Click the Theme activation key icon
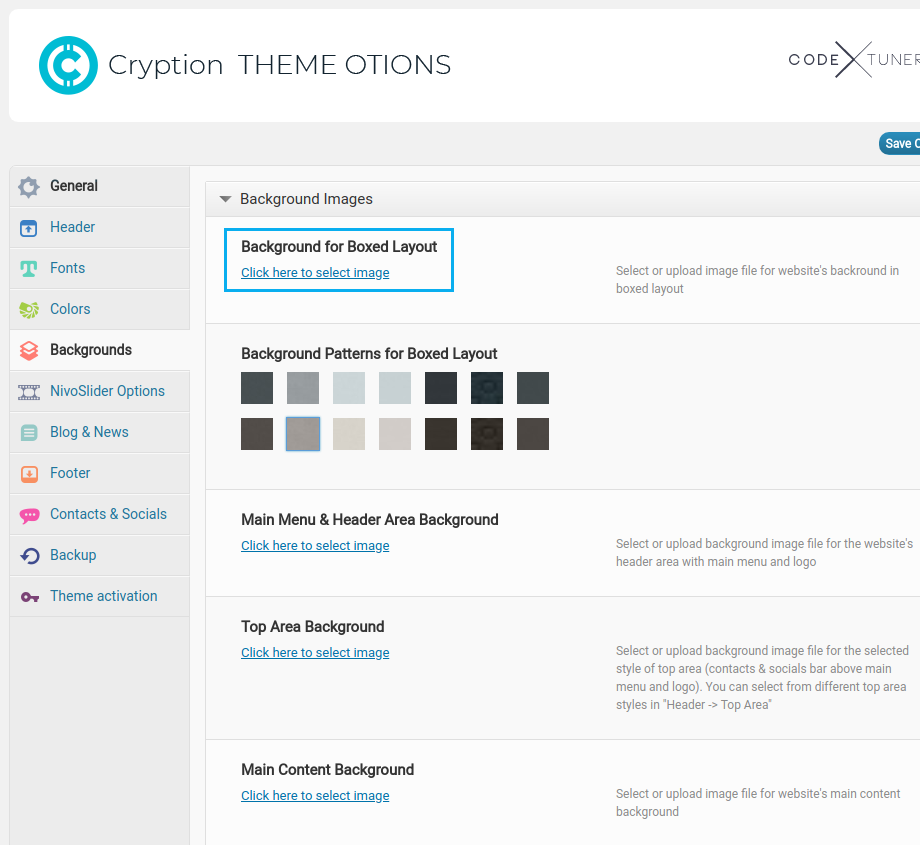 29,597
